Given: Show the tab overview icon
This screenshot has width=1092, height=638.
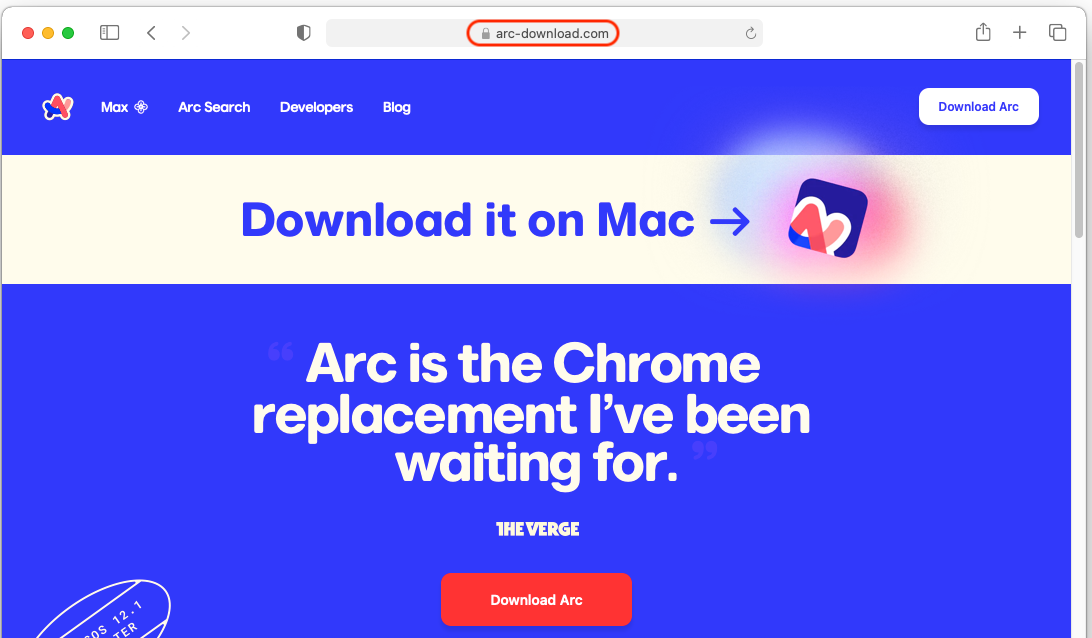Looking at the screenshot, I should [x=1057, y=32].
